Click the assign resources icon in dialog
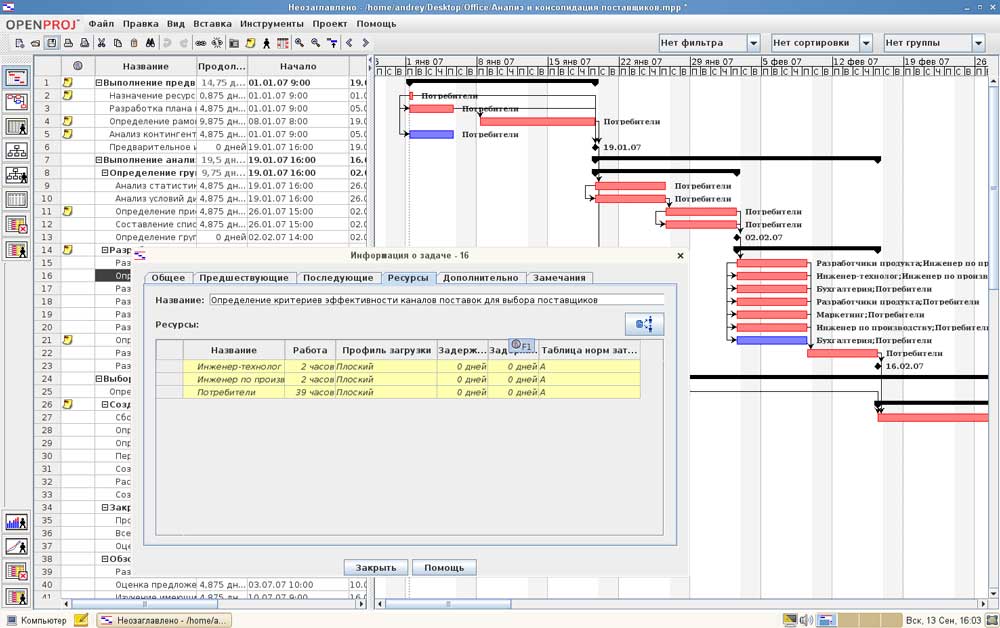 (x=644, y=324)
